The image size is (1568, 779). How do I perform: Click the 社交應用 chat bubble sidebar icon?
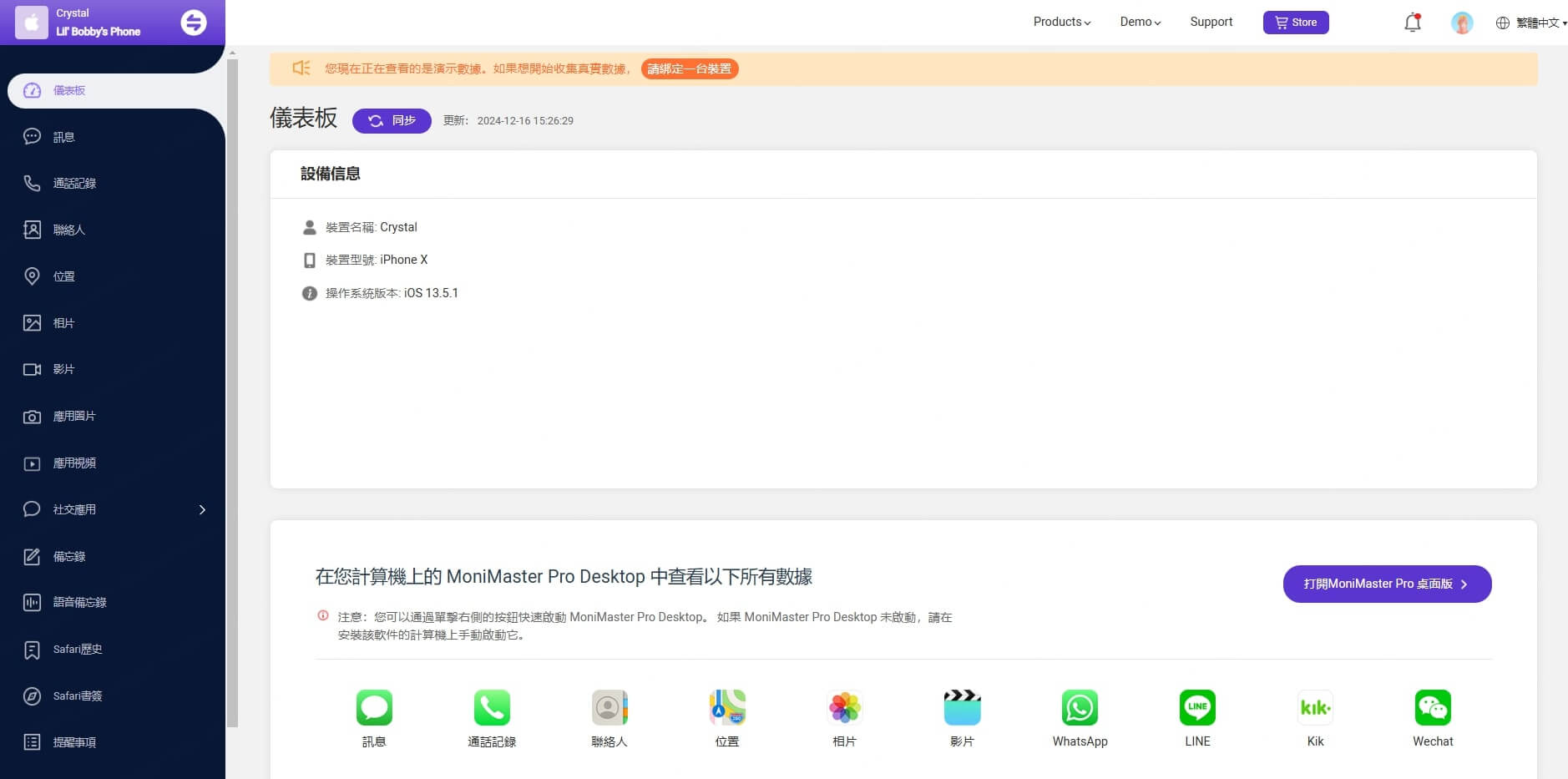coord(32,509)
